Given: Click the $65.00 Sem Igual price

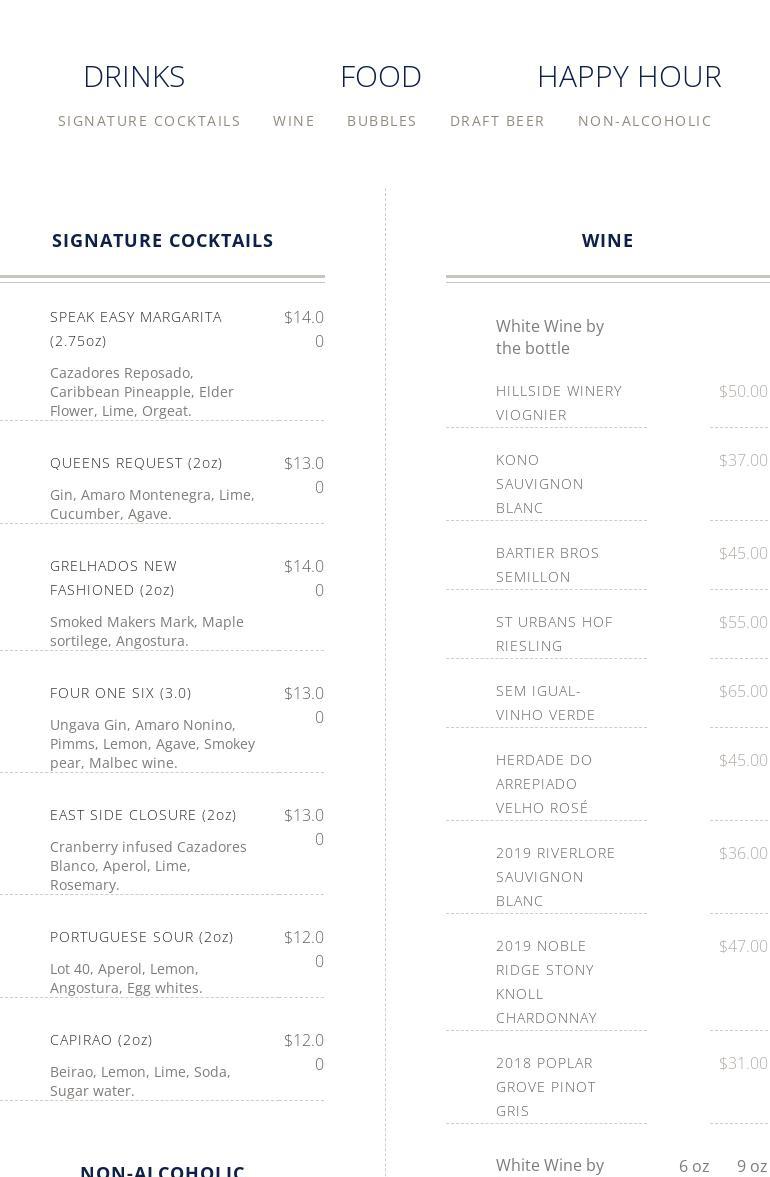Looking at the screenshot, I should pyautogui.click(x=743, y=691).
